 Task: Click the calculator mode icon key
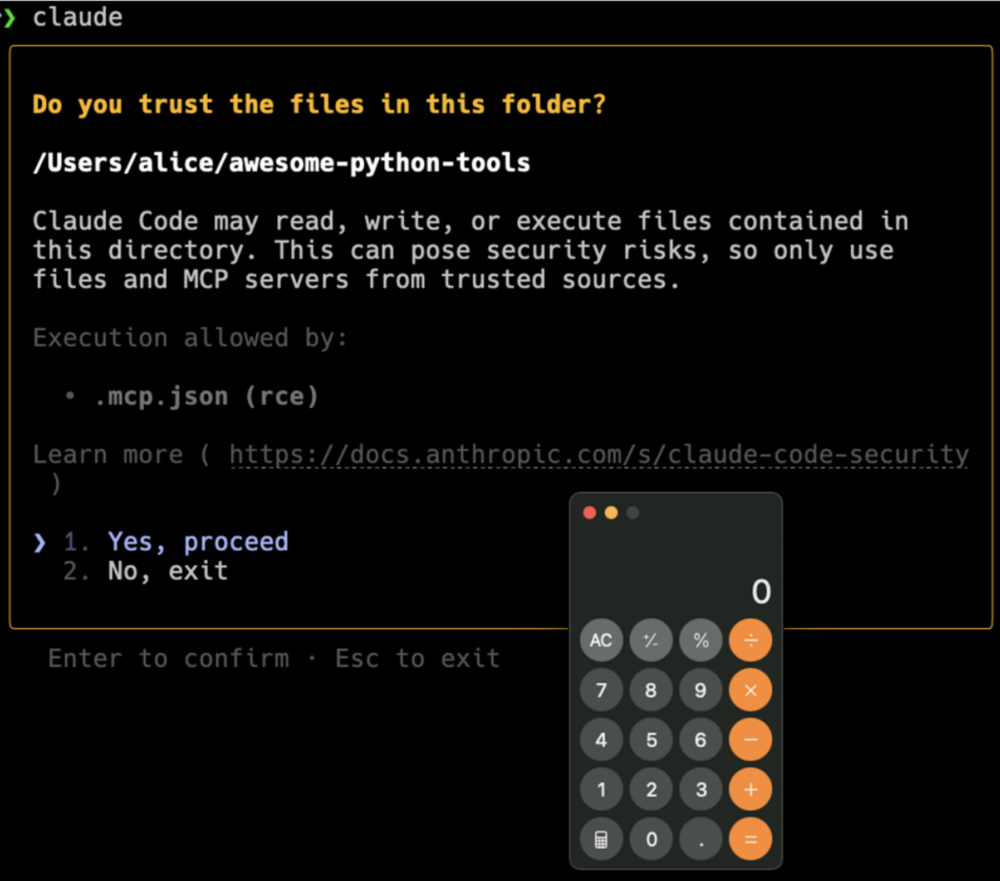click(x=601, y=839)
